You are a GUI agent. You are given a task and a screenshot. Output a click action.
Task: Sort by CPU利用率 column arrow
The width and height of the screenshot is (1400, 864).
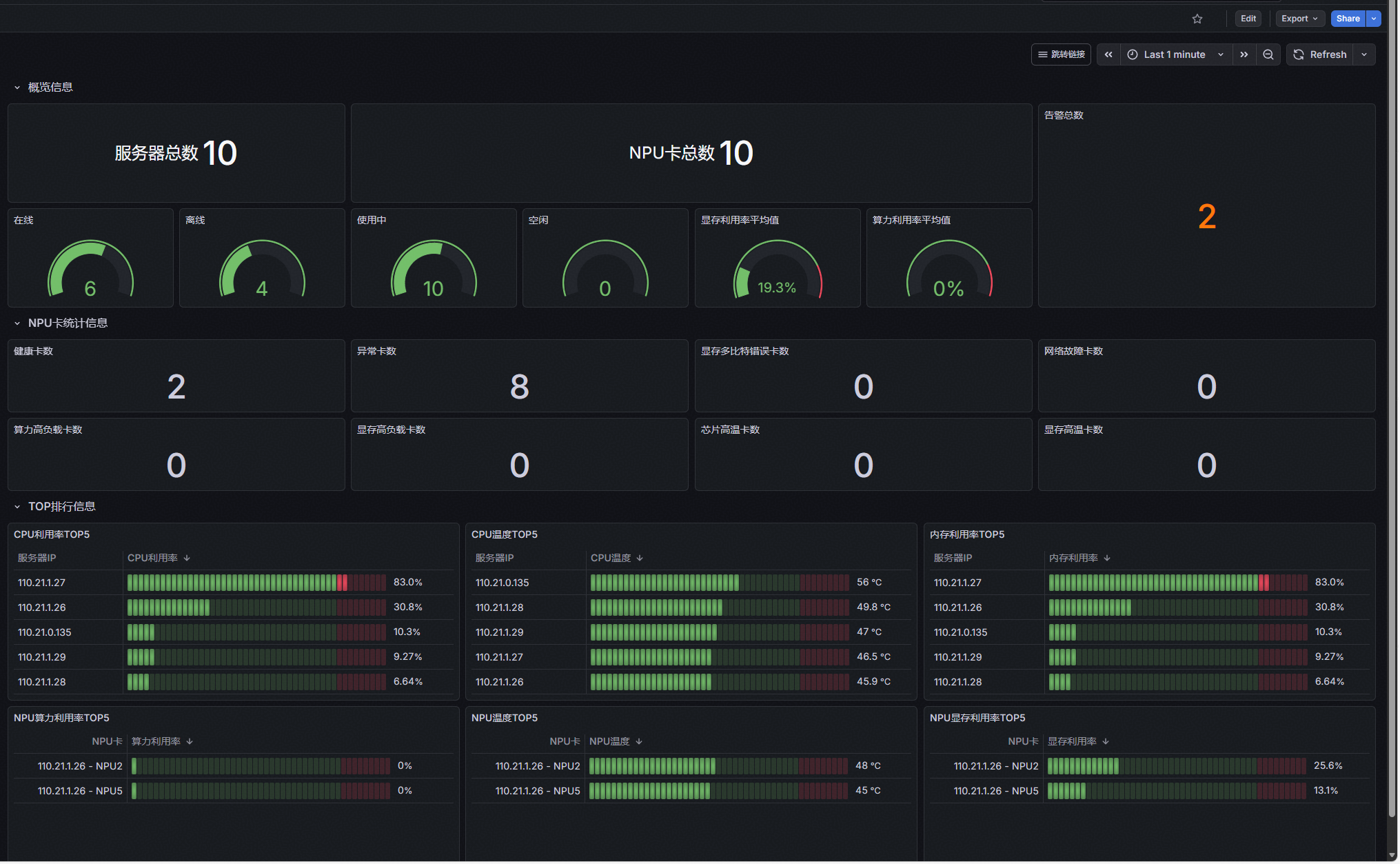[x=187, y=558]
